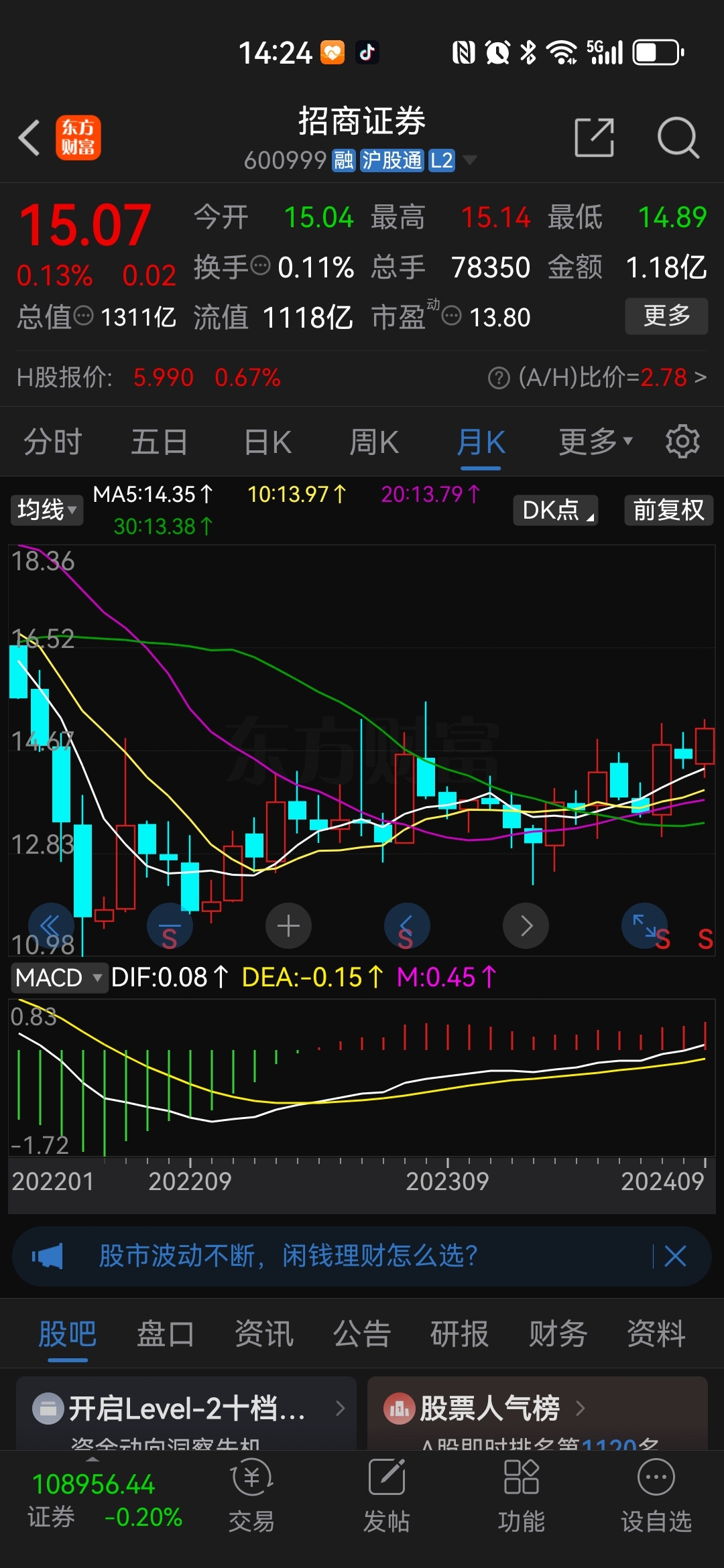This screenshot has height=1568, width=724.
Task: Zoom out chart with minus button
Action: click(170, 925)
